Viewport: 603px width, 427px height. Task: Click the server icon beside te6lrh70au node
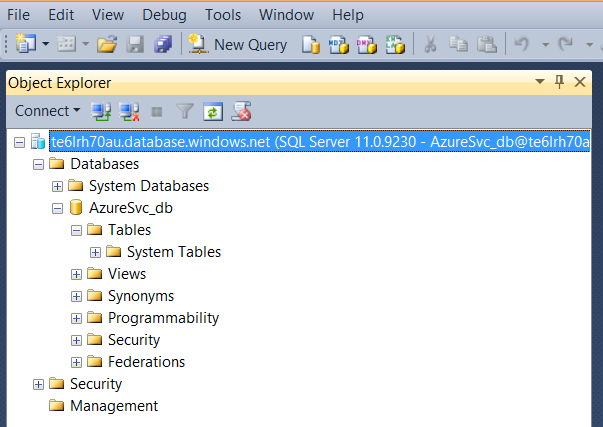[38, 142]
